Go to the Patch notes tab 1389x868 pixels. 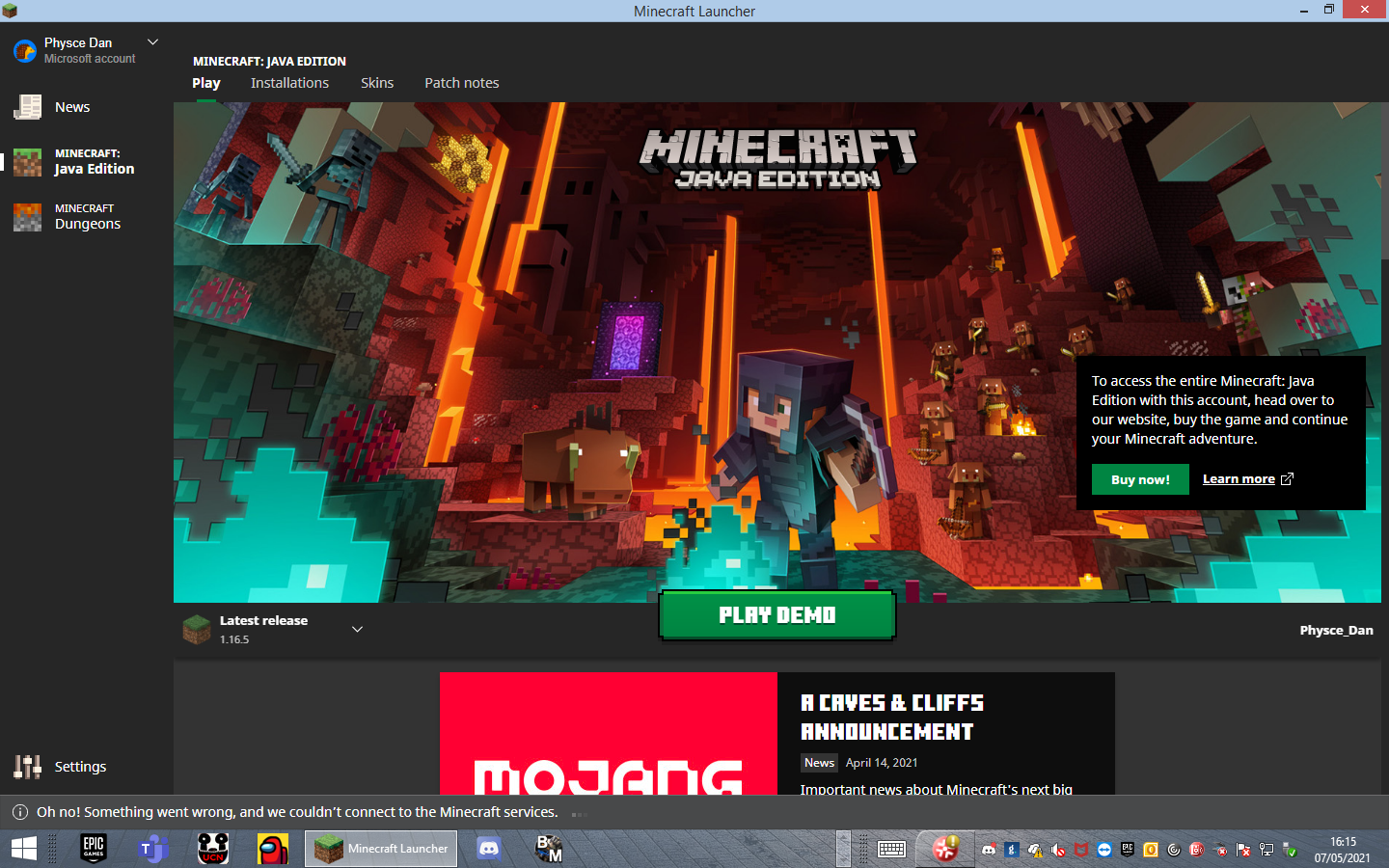pyautogui.click(x=462, y=83)
